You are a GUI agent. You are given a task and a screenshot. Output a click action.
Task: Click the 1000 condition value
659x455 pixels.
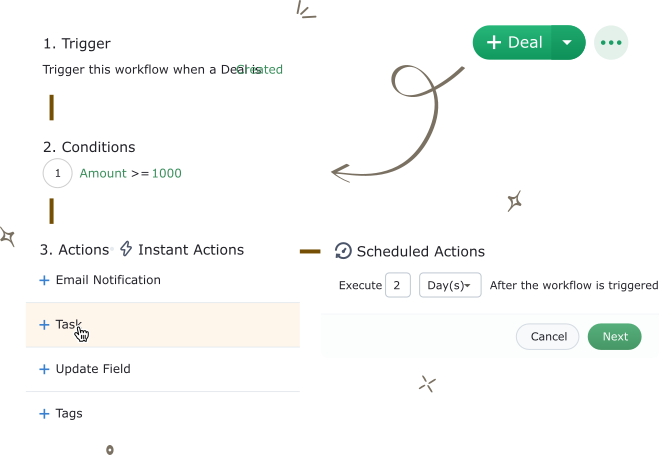click(x=167, y=173)
